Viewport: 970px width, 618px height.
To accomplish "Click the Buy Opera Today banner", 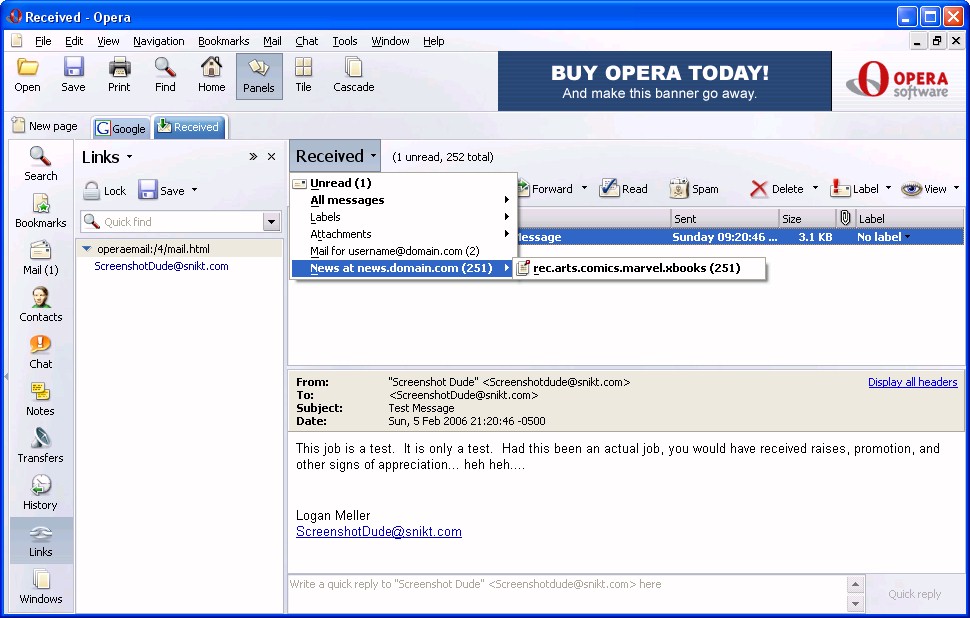I will (664, 81).
